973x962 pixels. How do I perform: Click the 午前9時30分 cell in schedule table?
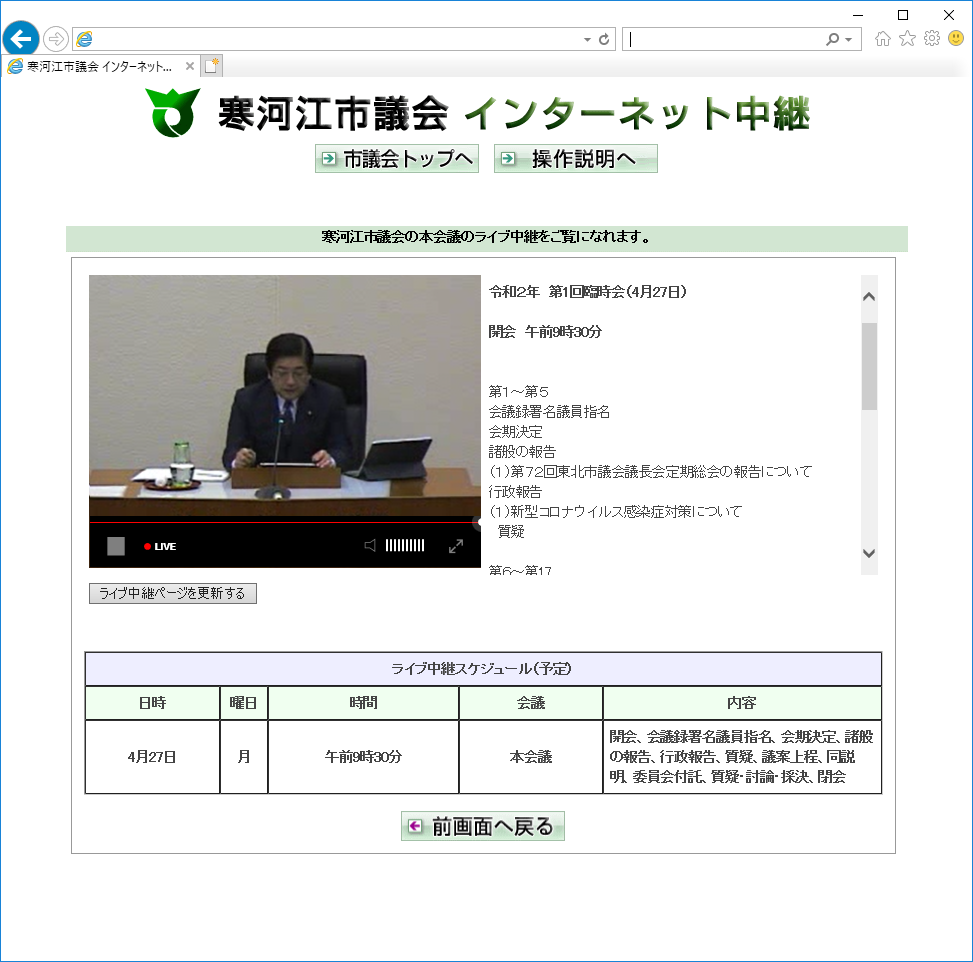pyautogui.click(x=364, y=757)
